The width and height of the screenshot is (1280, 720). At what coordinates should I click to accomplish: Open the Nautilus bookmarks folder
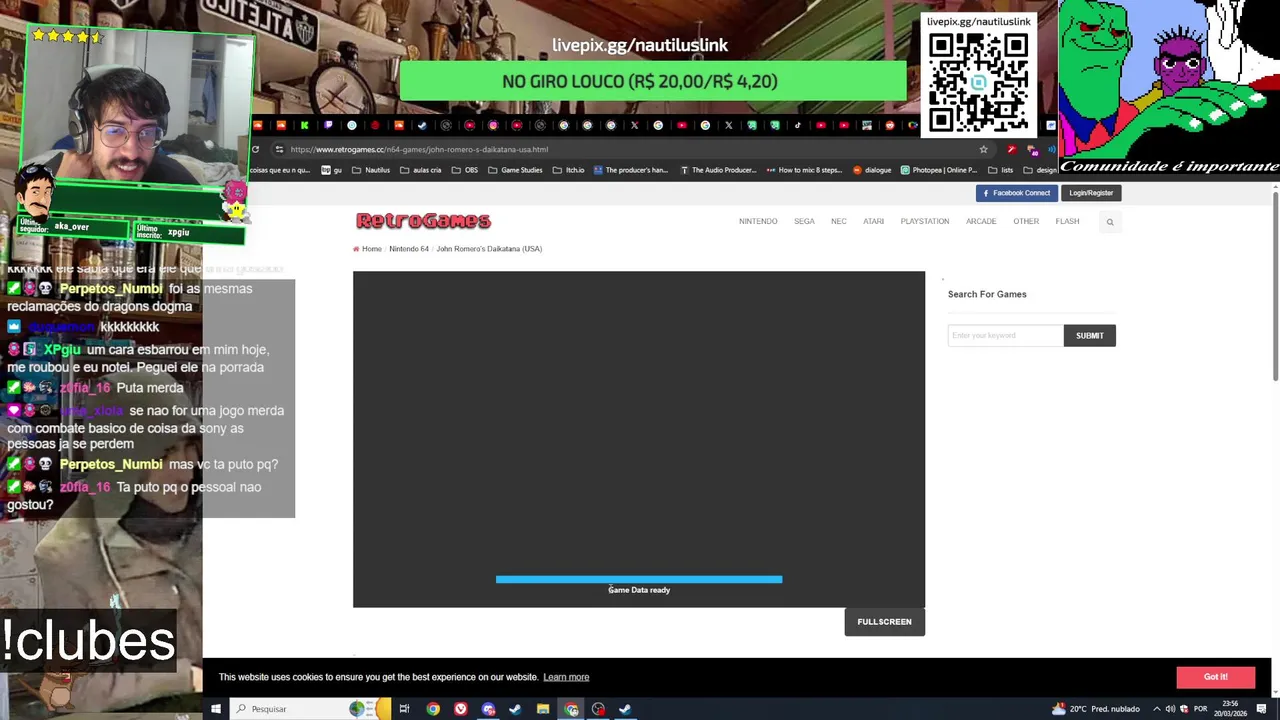coord(371,170)
